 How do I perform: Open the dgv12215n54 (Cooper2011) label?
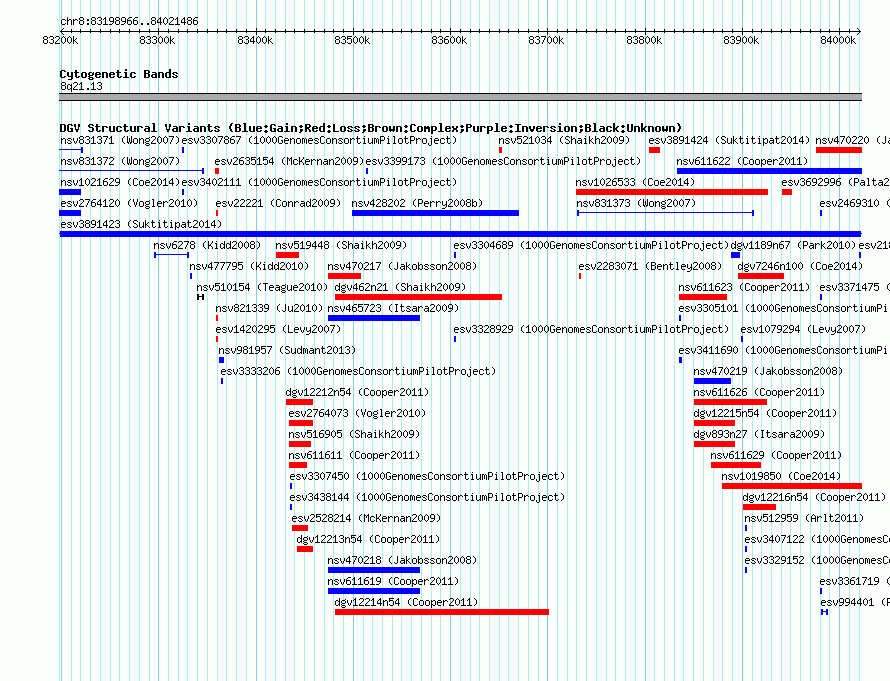(765, 413)
